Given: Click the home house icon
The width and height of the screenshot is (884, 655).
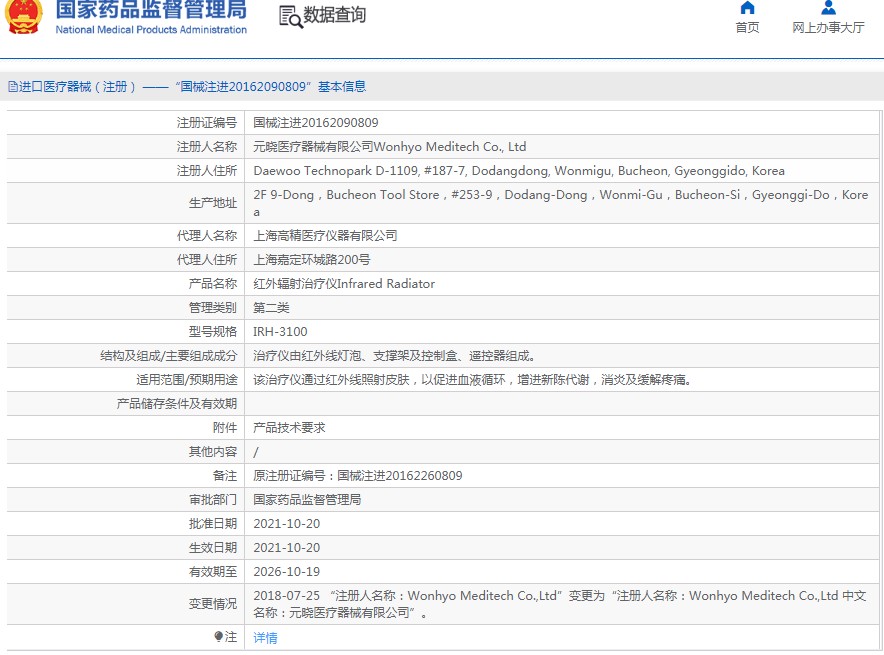Looking at the screenshot, I should pyautogui.click(x=747, y=8).
